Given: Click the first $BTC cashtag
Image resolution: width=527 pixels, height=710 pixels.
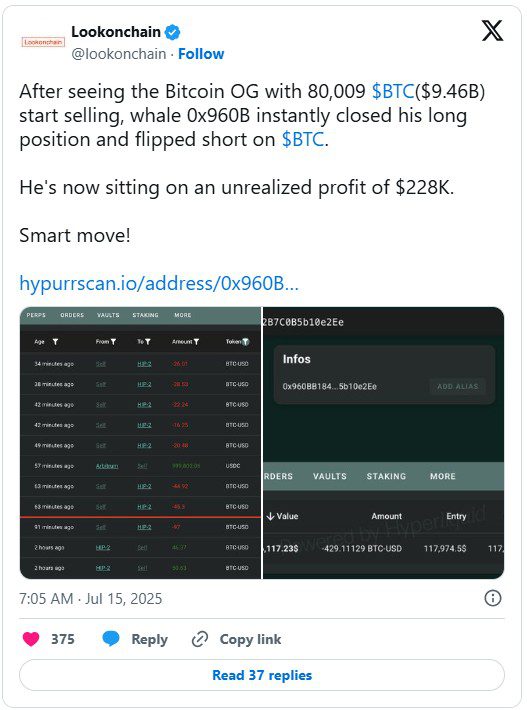Looking at the screenshot, I should coord(393,91).
